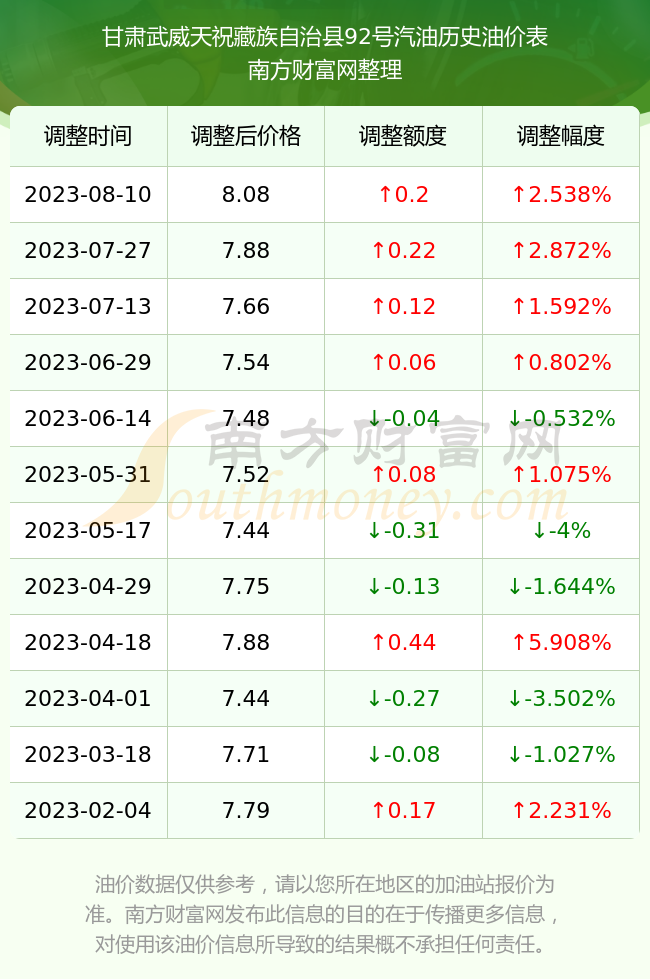Click the ↓-0.532% percentage cell
This screenshot has height=980, width=650.
tap(561, 418)
